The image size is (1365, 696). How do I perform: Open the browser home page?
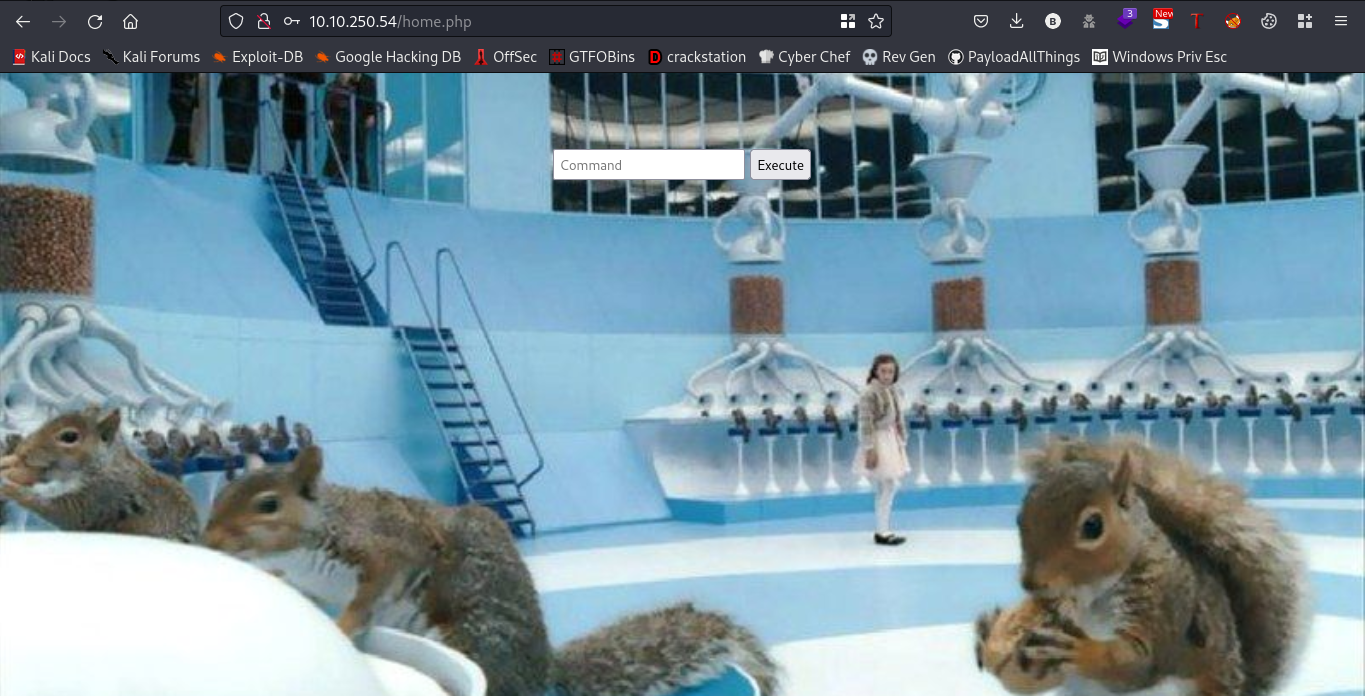coord(130,21)
